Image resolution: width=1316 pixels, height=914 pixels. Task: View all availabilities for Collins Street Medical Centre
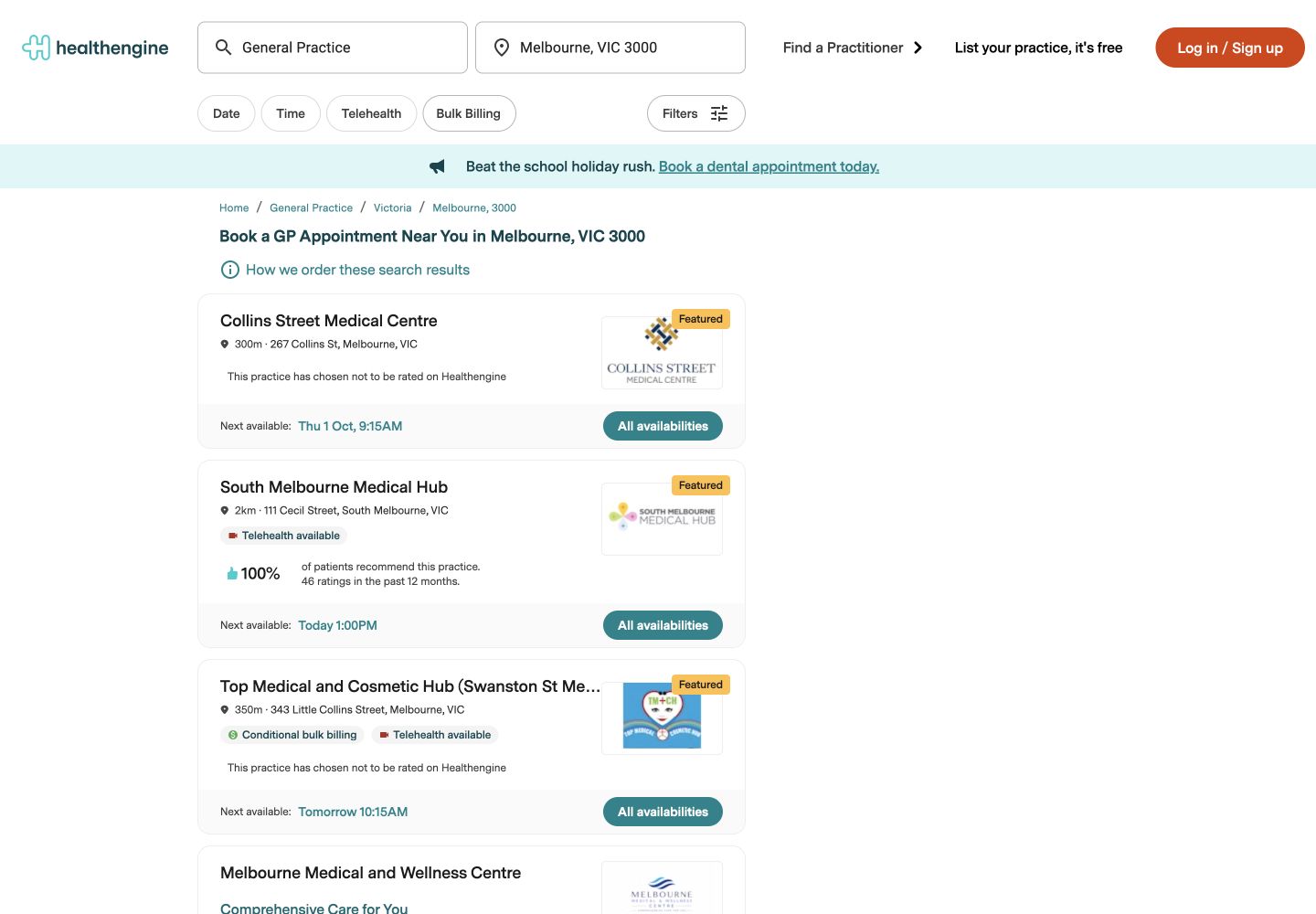point(663,426)
